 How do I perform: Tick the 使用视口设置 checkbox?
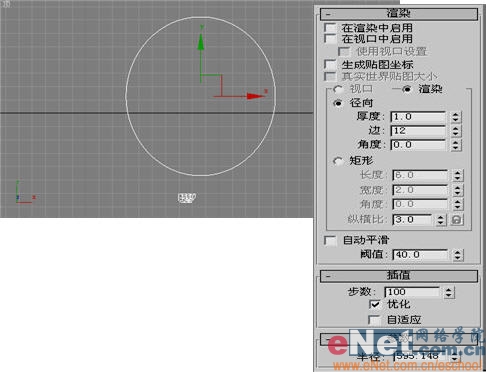[x=344, y=51]
